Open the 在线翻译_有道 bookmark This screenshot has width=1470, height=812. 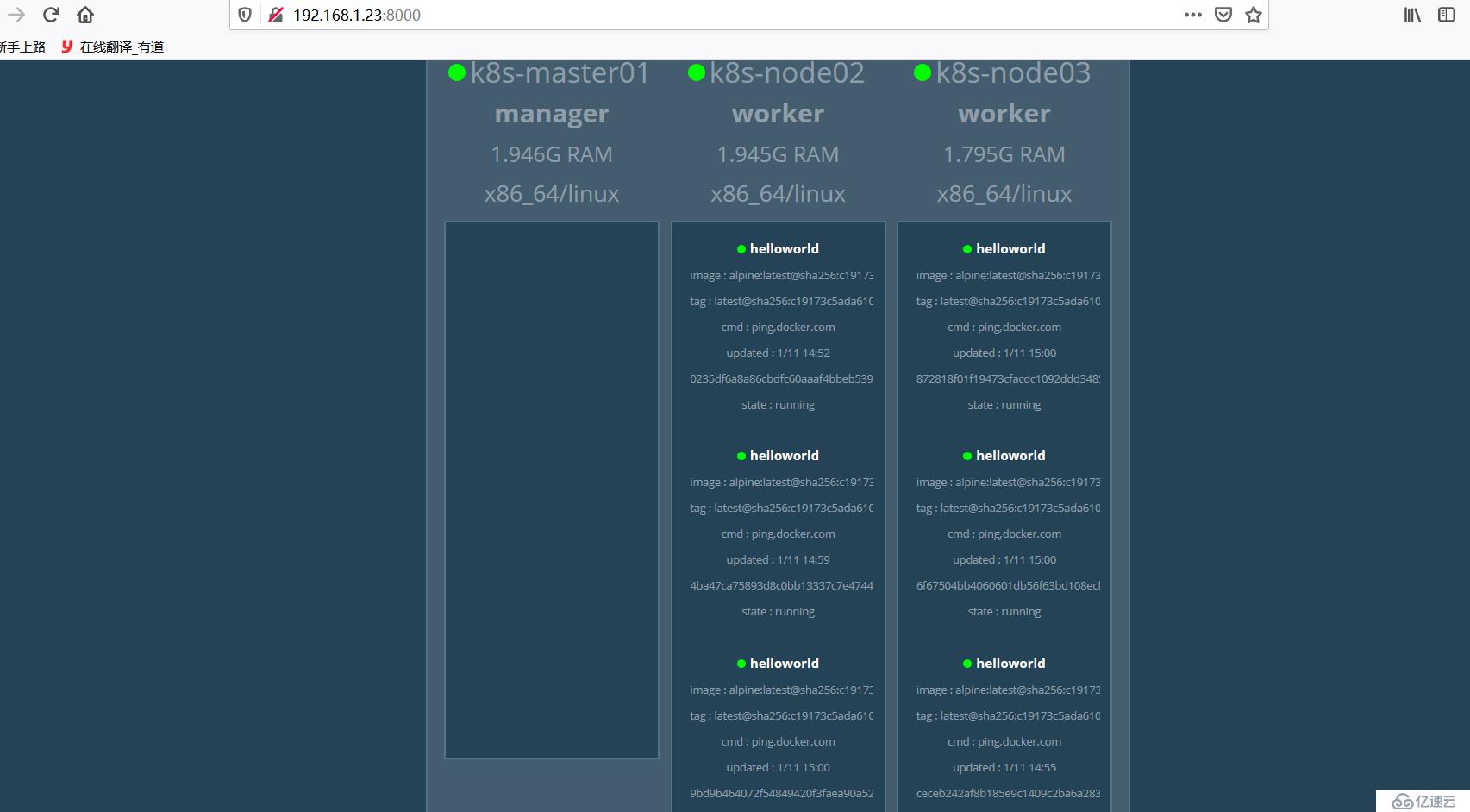point(112,47)
